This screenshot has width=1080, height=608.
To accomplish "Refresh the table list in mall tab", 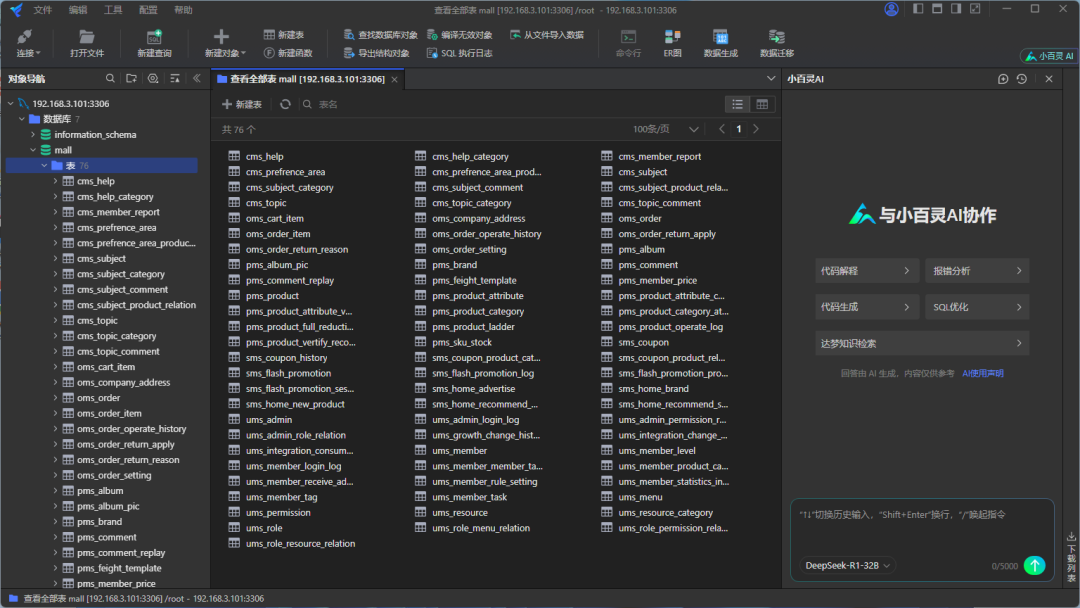I will (285, 104).
